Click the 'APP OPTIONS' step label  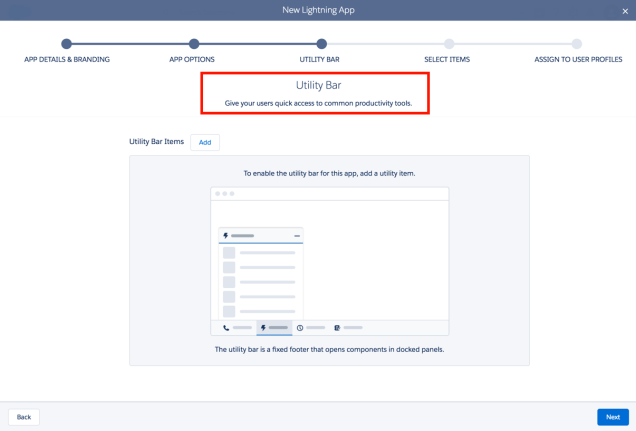point(192,59)
